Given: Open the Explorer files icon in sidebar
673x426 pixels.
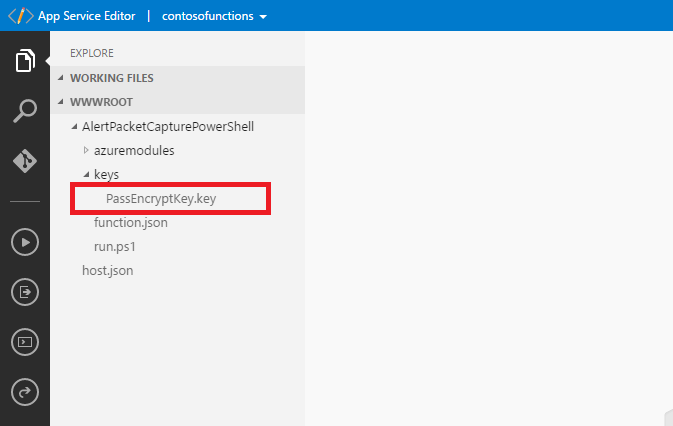Looking at the screenshot, I should pyautogui.click(x=25, y=62).
